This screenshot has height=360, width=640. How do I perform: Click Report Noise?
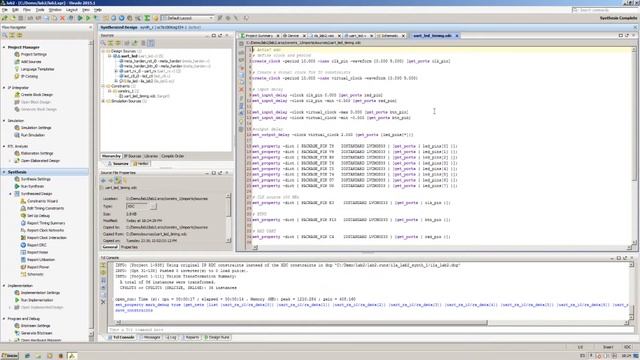click(x=38, y=253)
